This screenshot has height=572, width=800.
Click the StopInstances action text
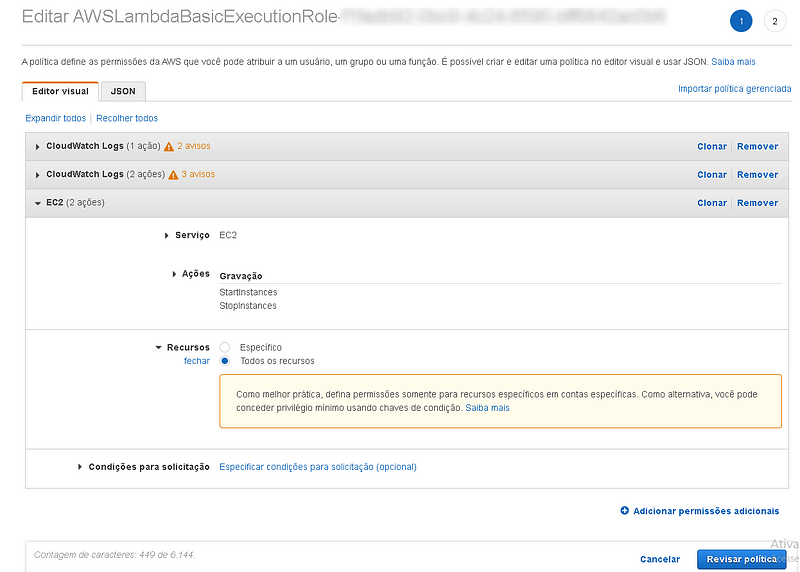248,306
